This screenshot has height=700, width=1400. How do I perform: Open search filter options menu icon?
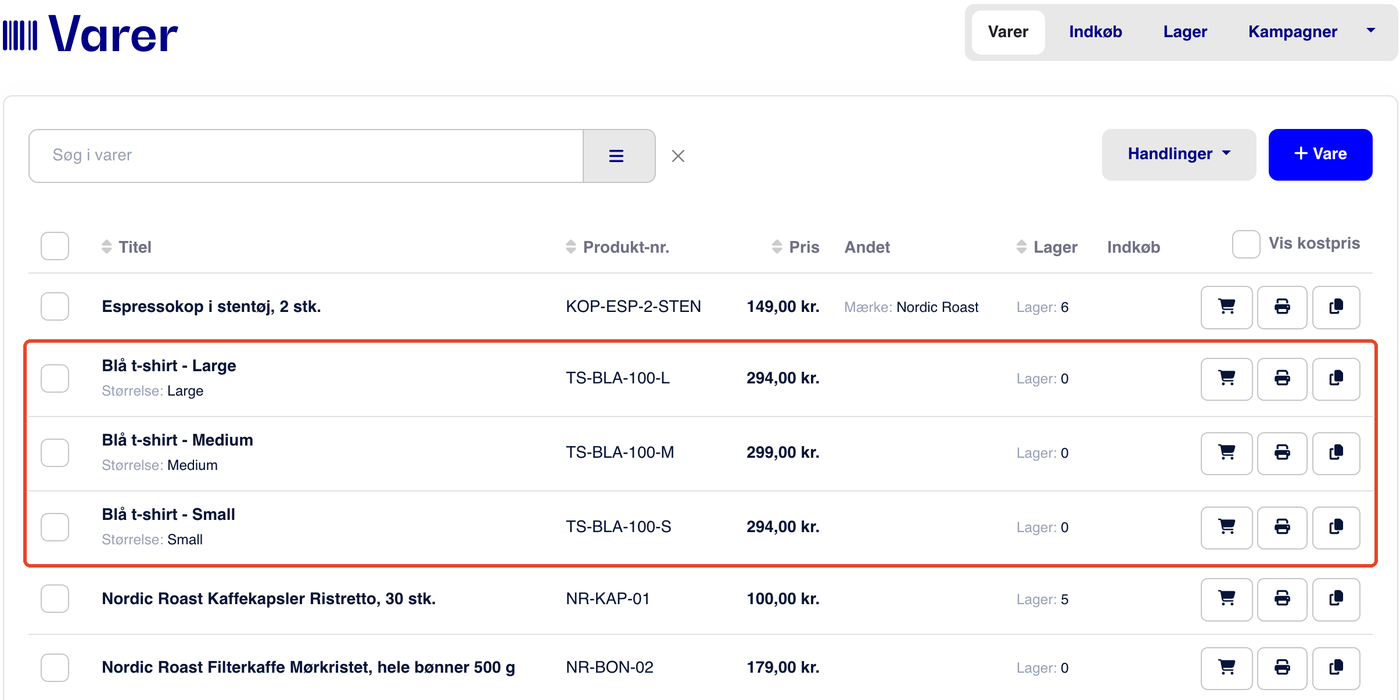pos(619,156)
